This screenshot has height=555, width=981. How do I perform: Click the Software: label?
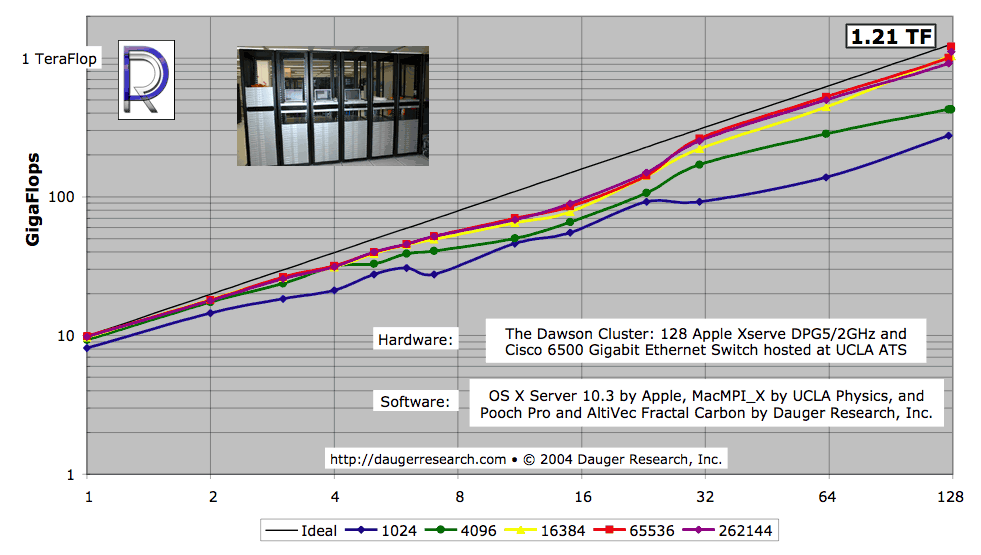415,401
